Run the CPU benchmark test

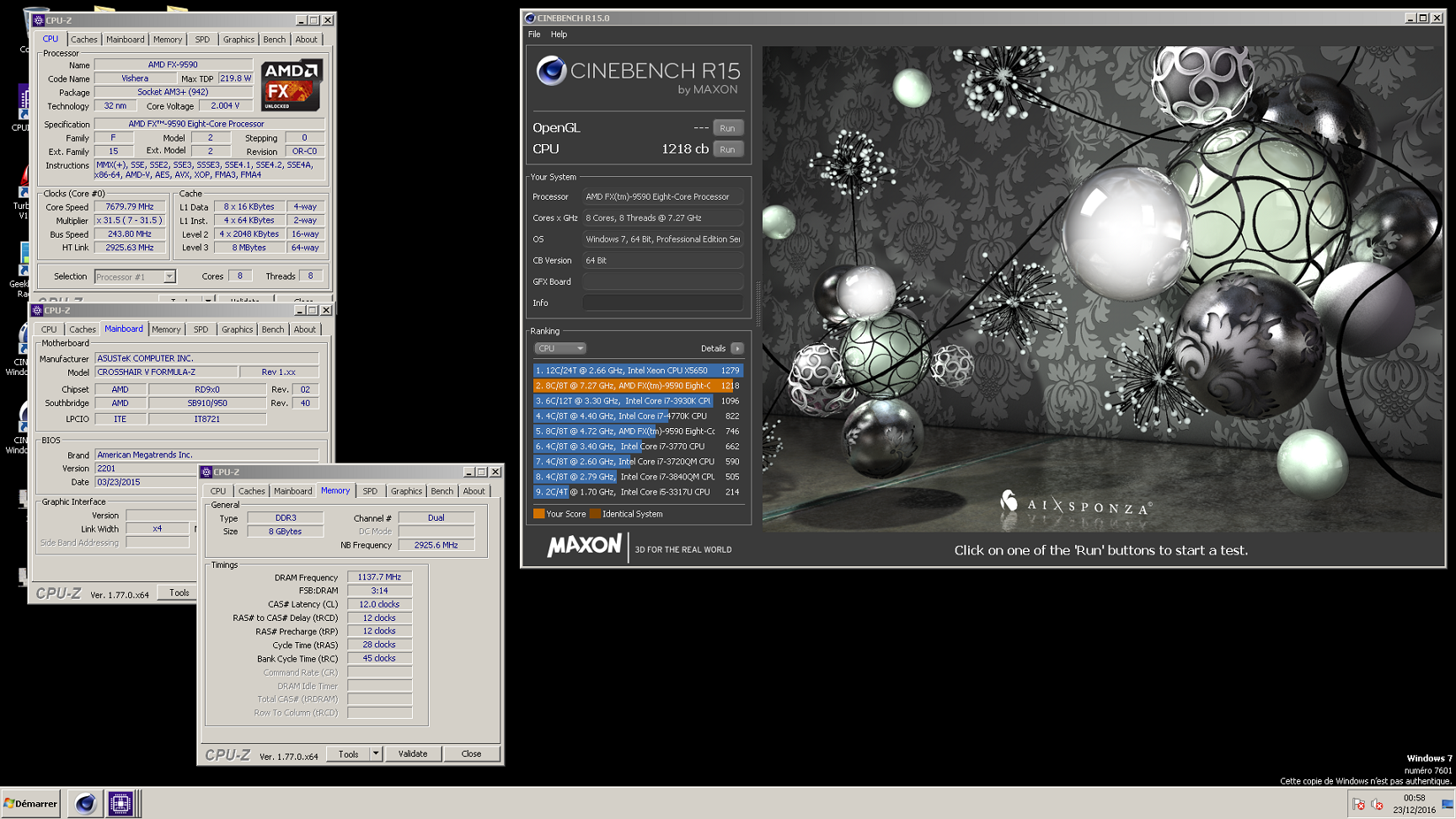727,149
